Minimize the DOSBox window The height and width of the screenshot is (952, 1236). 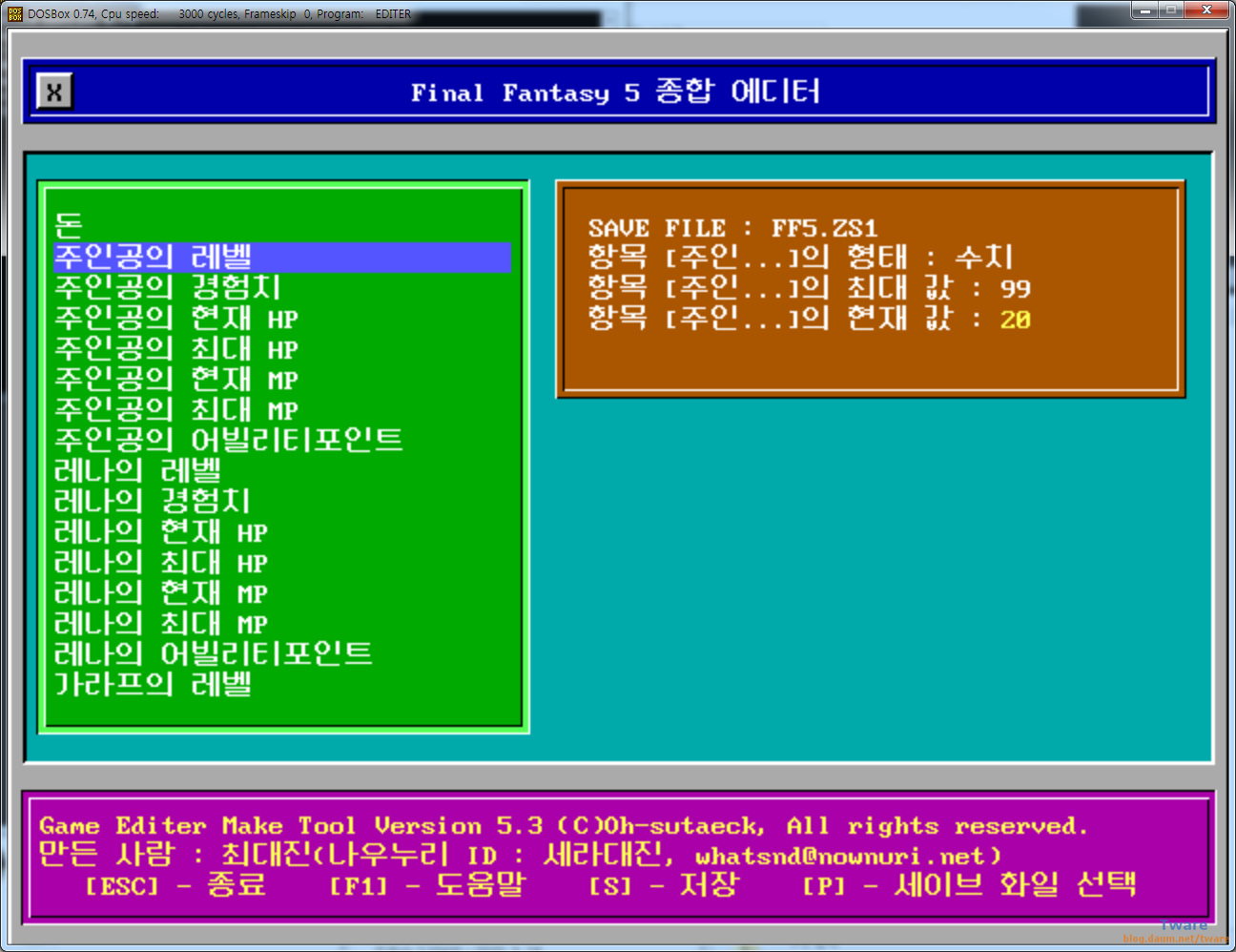point(1145,10)
